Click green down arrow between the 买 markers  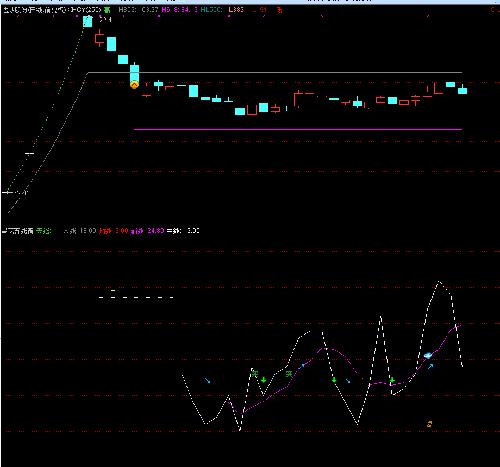point(264,380)
